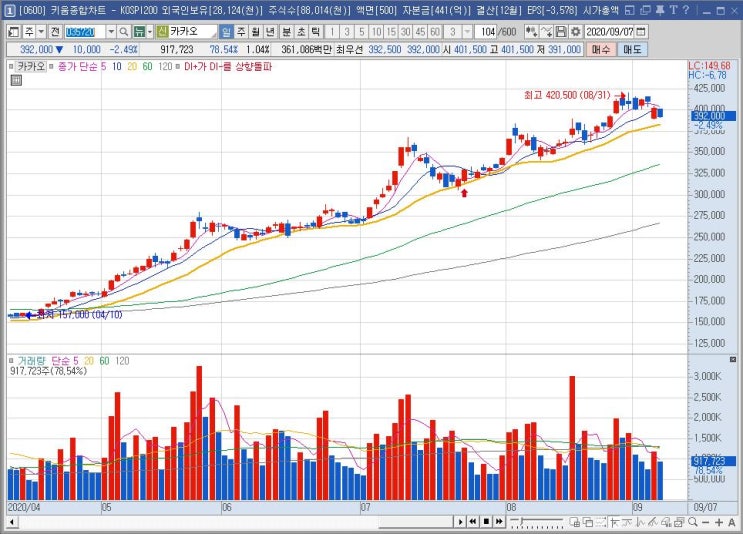
Task: Click the 45 interval button
Action: point(420,32)
